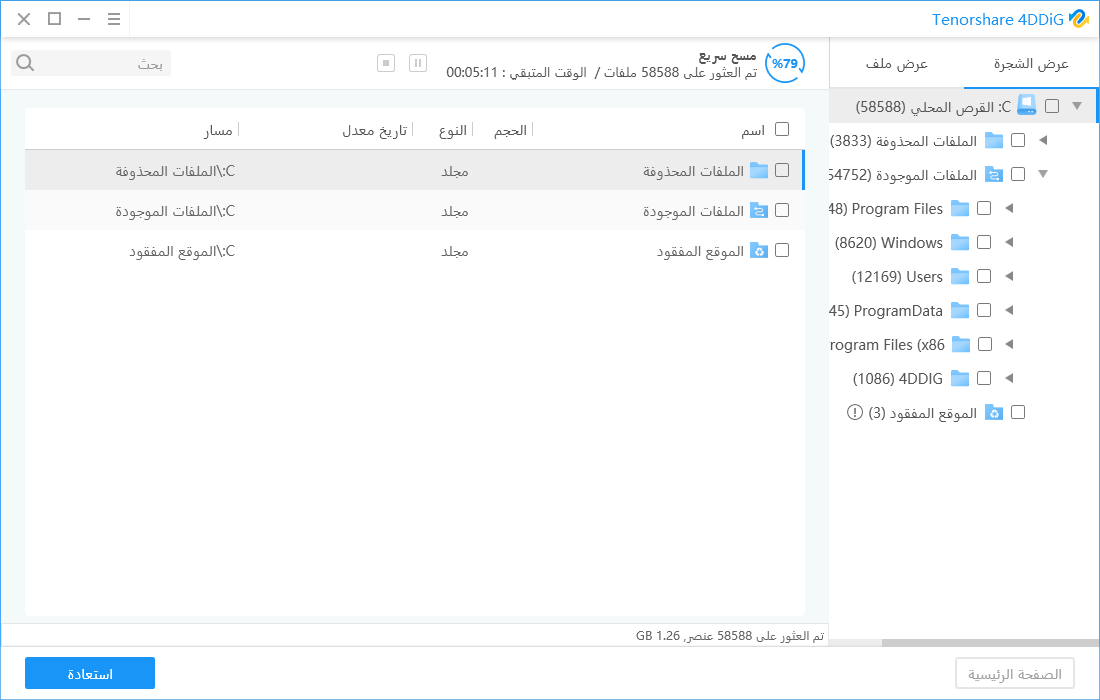The height and width of the screenshot is (700, 1100).
Task: Expand the Windows (8620) tree node
Action: (1010, 242)
